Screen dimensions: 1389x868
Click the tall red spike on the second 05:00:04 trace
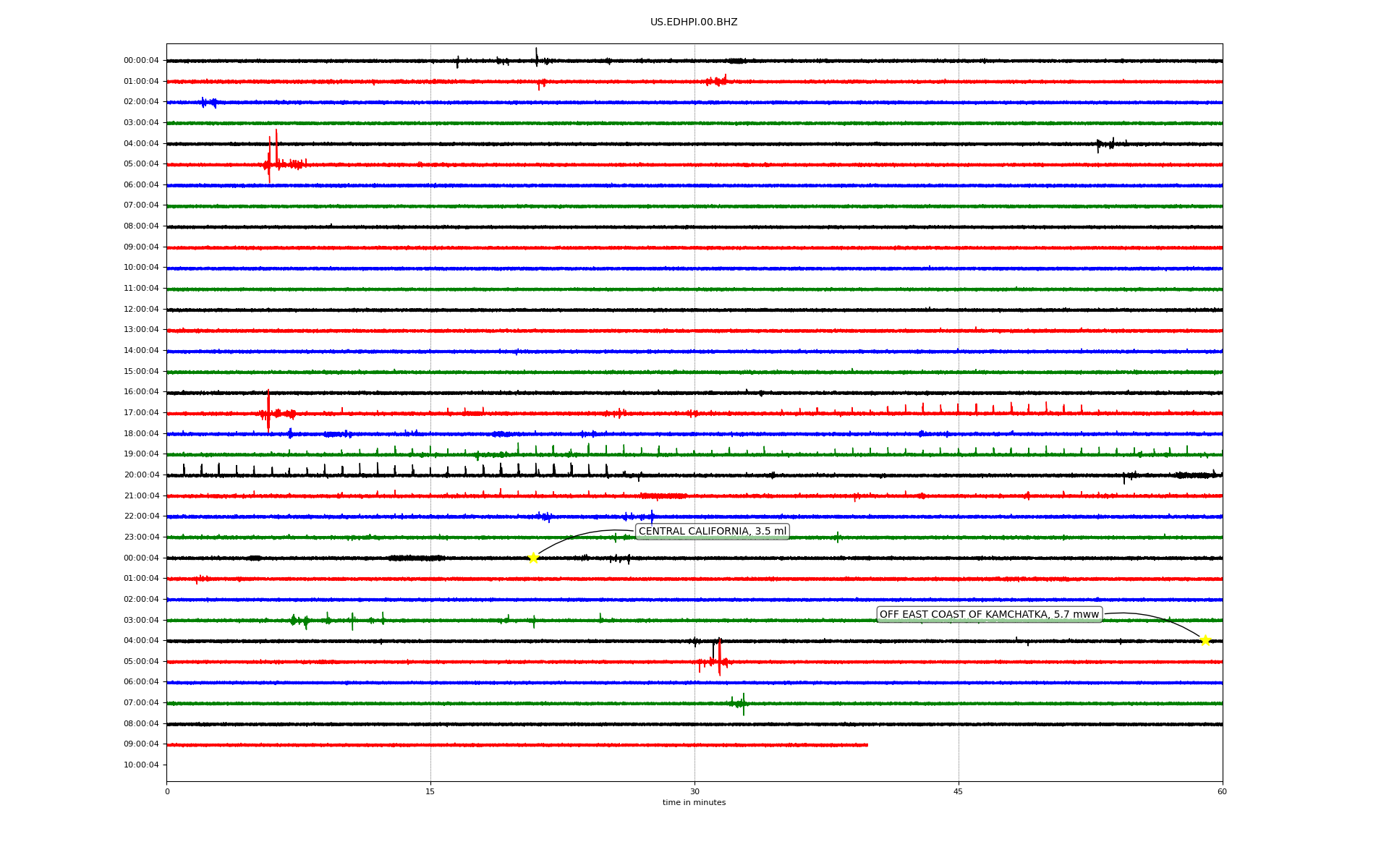719,657
